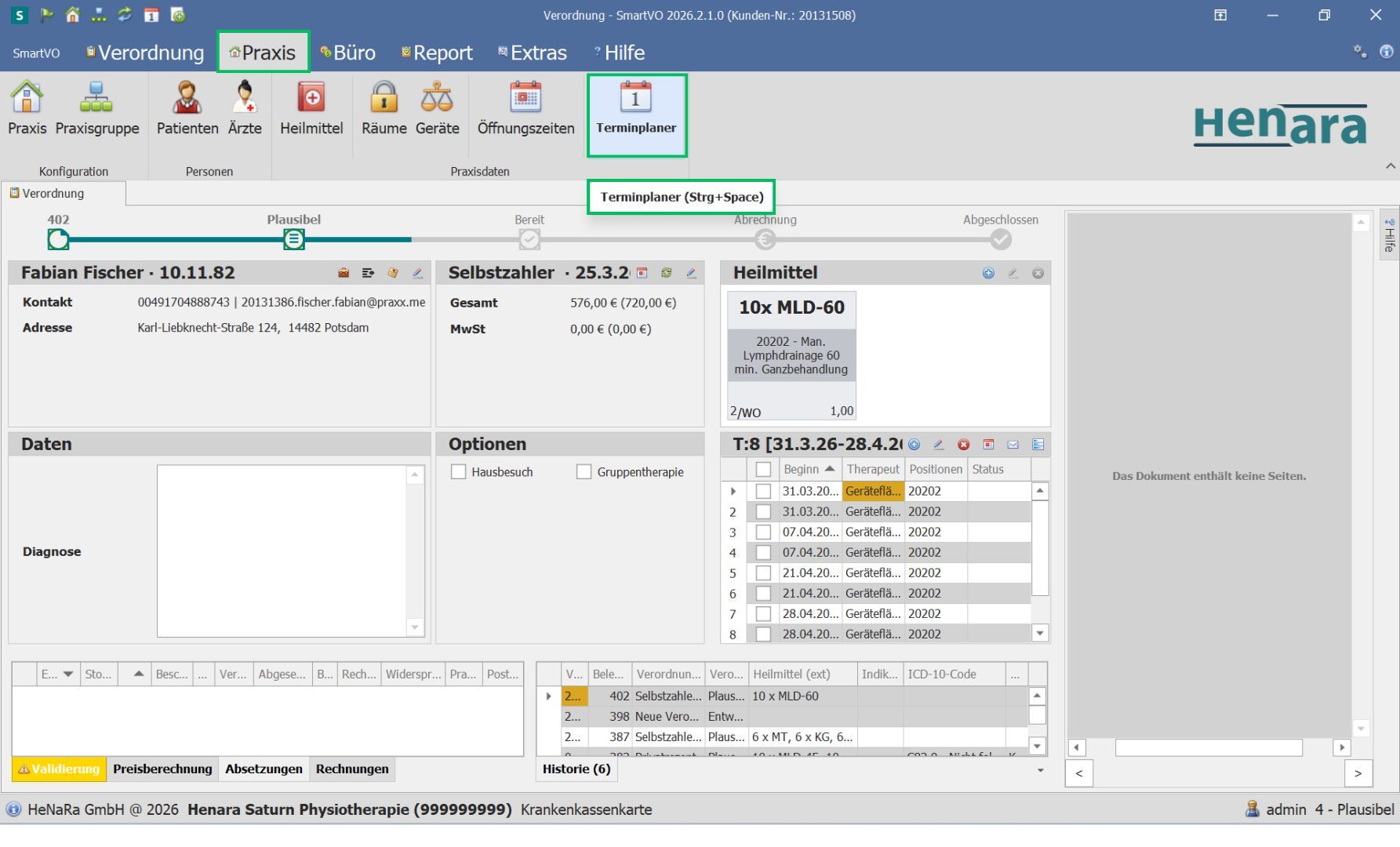Open the E... column filter dropdown arrow

(68, 674)
